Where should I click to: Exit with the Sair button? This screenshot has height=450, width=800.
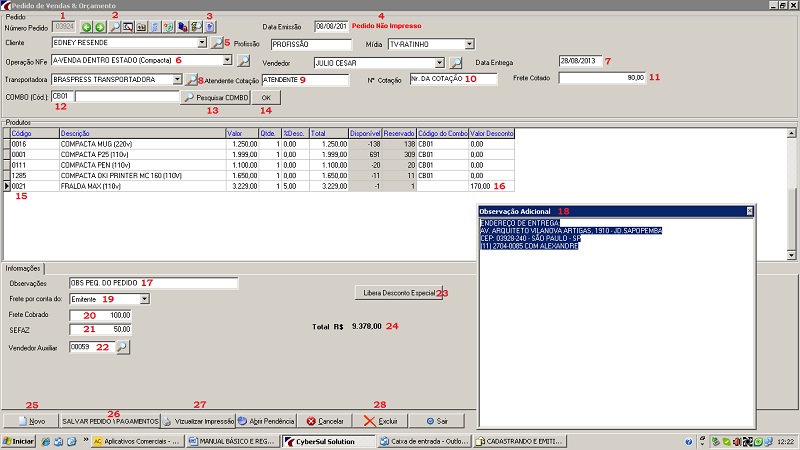437,421
